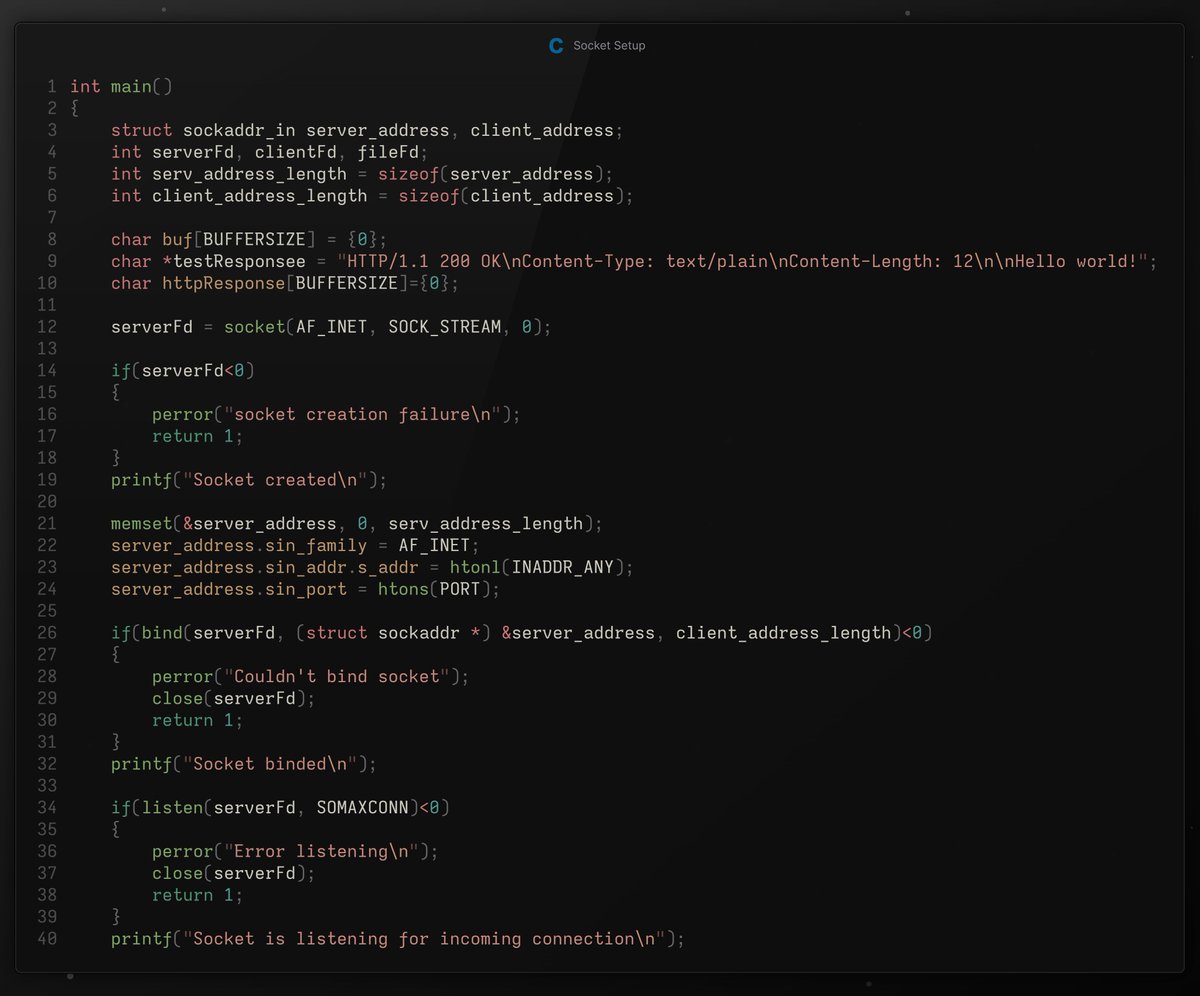Click 'int client_address_length' declaration line

point(372,196)
